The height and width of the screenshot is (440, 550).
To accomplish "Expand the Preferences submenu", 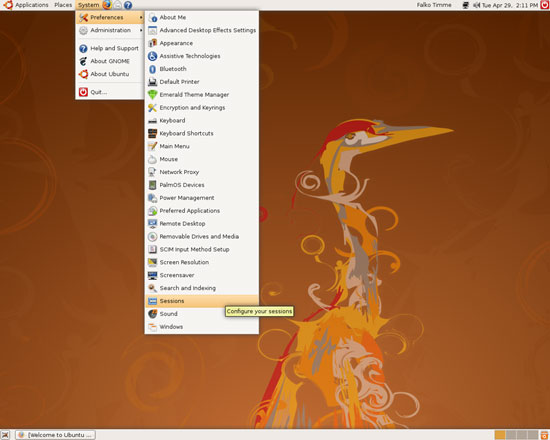I will [x=110, y=17].
